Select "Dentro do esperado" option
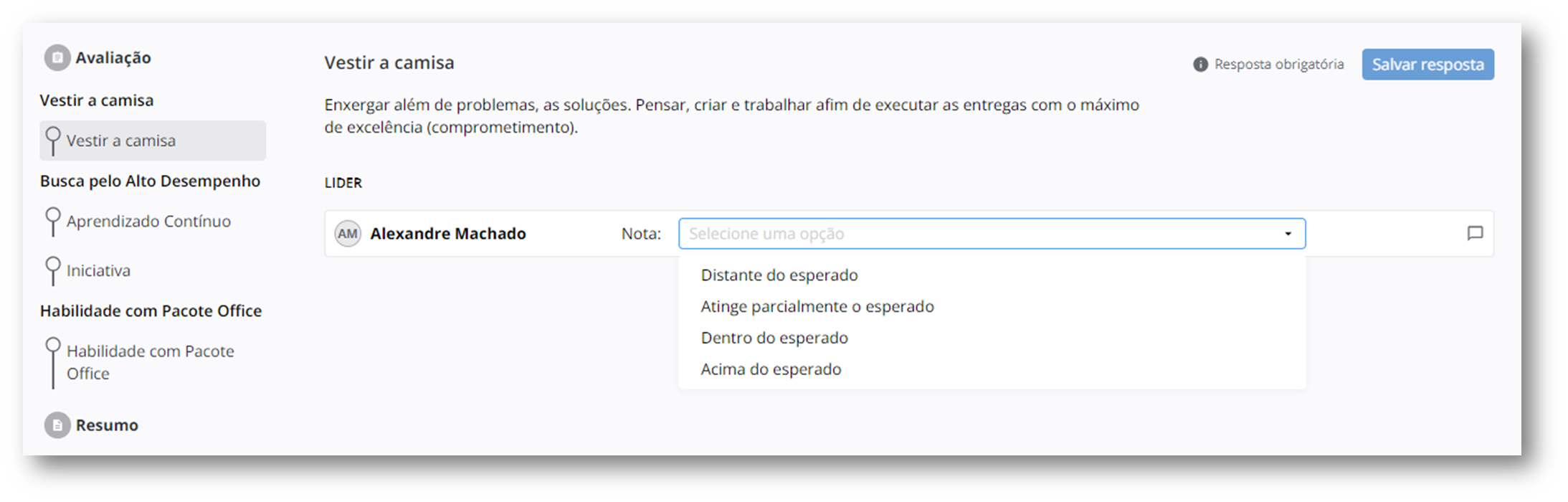Viewport: 1568px width, 502px height. tap(774, 338)
